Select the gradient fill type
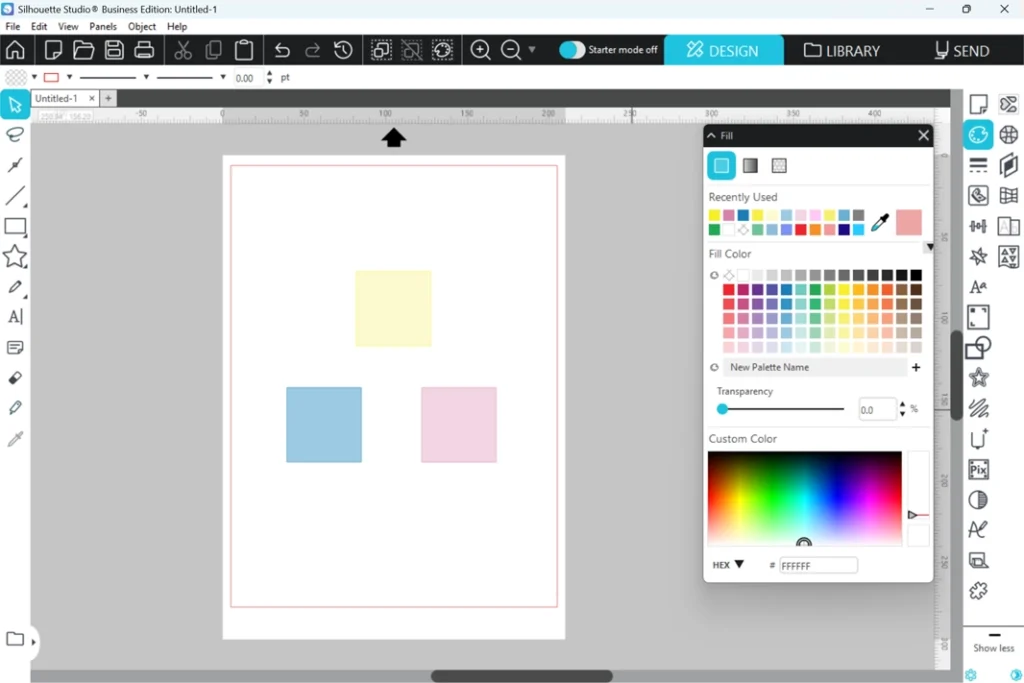The width and height of the screenshot is (1024, 683). point(750,166)
